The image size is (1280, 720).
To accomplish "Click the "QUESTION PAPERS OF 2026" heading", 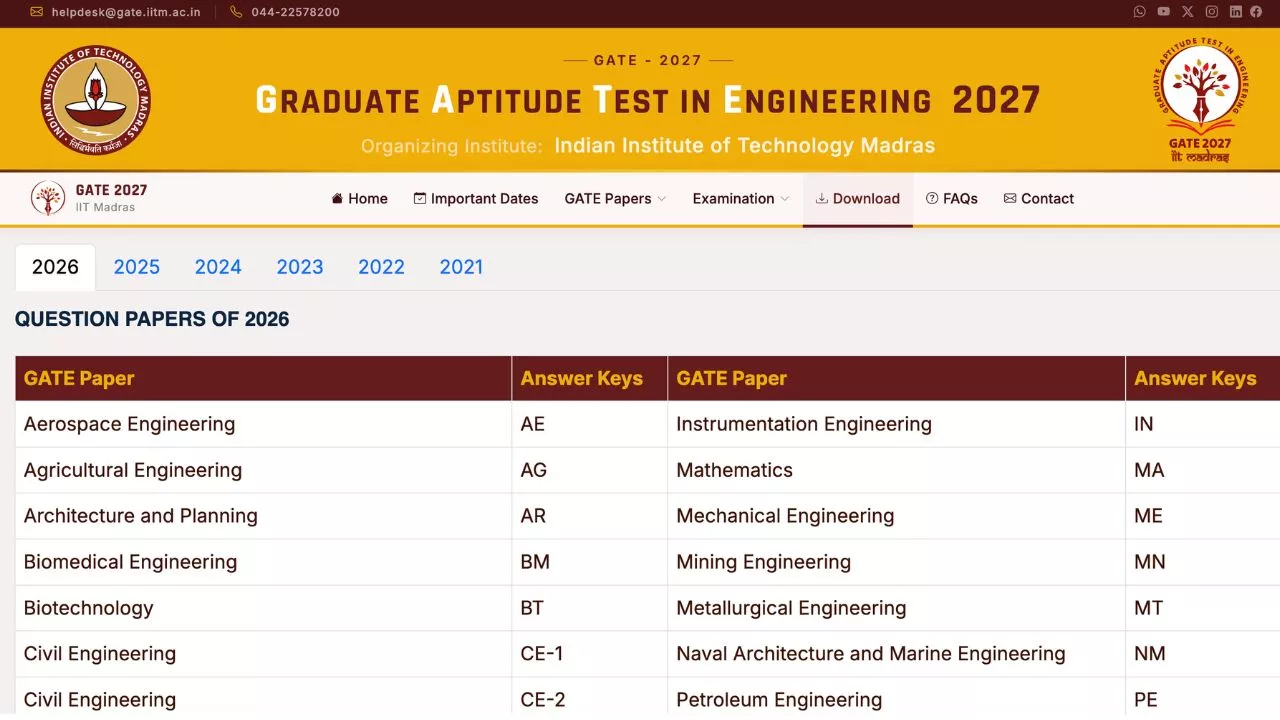I will (x=152, y=319).
